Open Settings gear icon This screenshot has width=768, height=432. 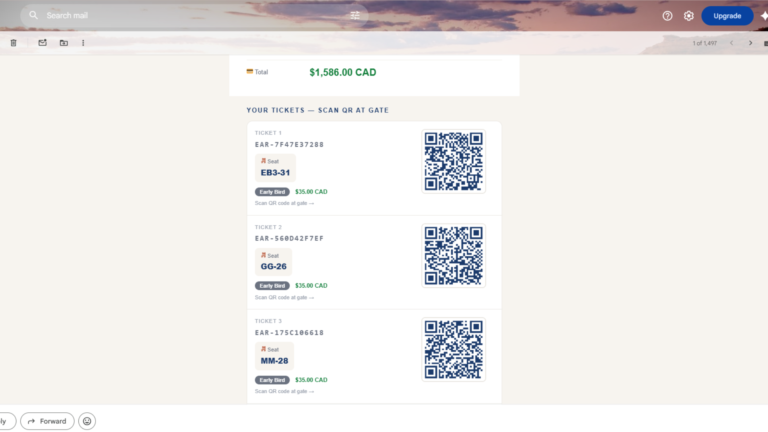[x=689, y=16]
